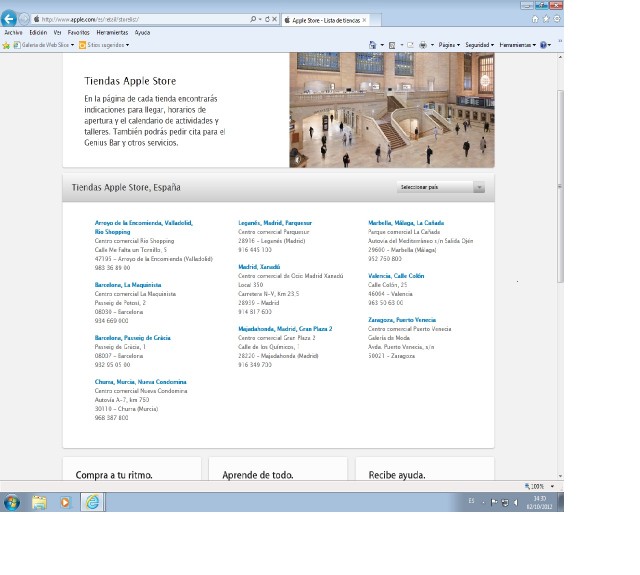The width and height of the screenshot is (640, 575).
Task: Open the Archivo menu
Action: [13, 33]
